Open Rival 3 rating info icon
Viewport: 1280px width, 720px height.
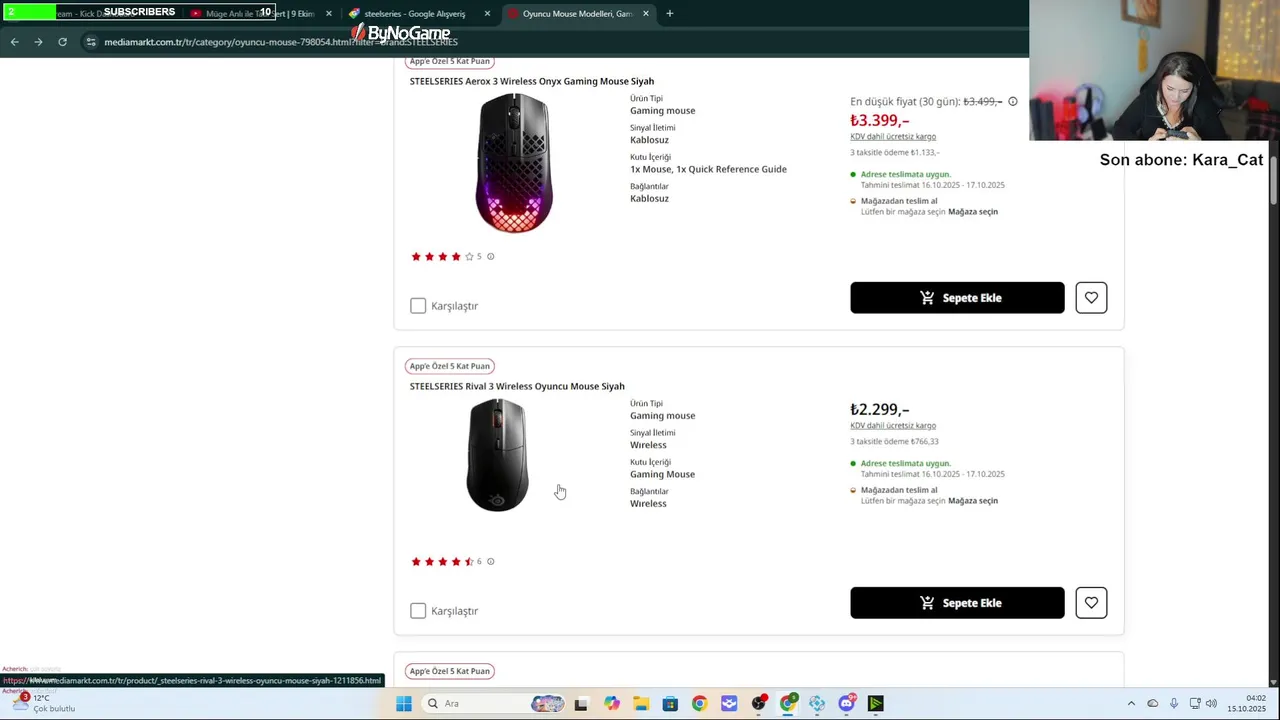pyautogui.click(x=490, y=562)
